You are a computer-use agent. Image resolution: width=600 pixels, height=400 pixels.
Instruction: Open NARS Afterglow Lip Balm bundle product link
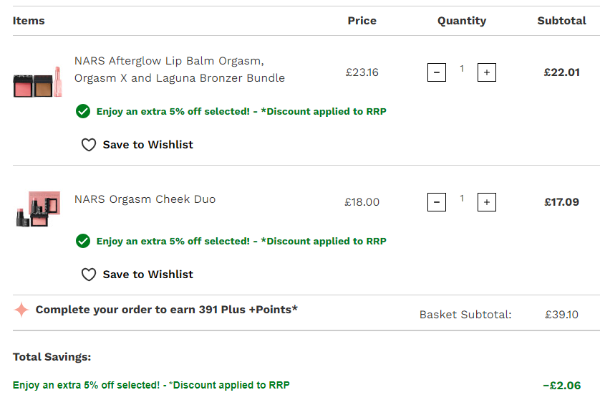(x=179, y=69)
